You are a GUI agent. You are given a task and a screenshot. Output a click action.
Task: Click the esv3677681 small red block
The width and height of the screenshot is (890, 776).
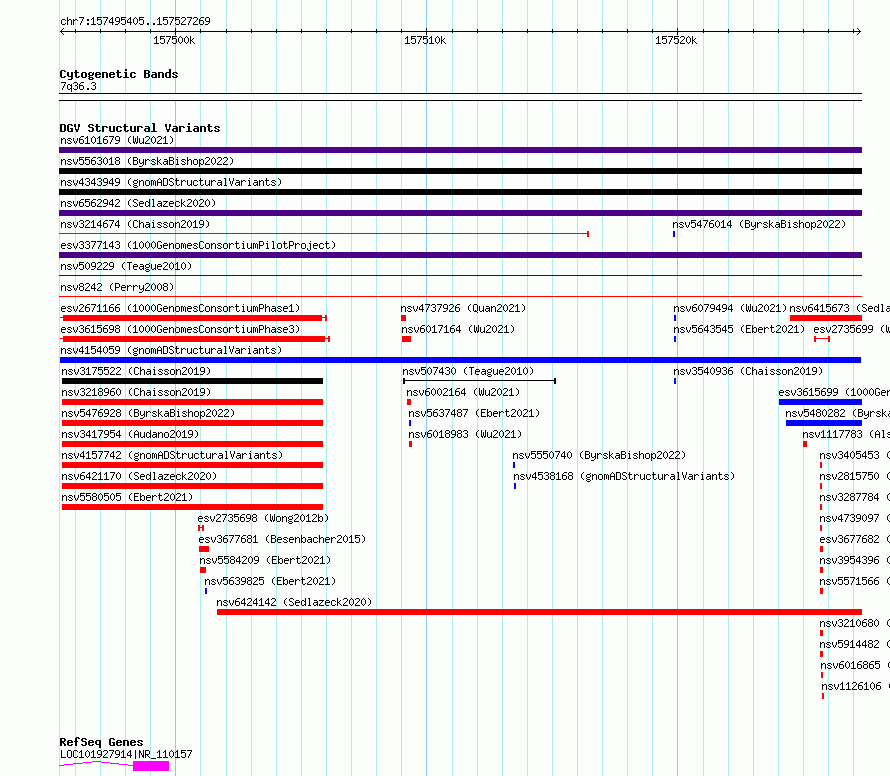(204, 549)
